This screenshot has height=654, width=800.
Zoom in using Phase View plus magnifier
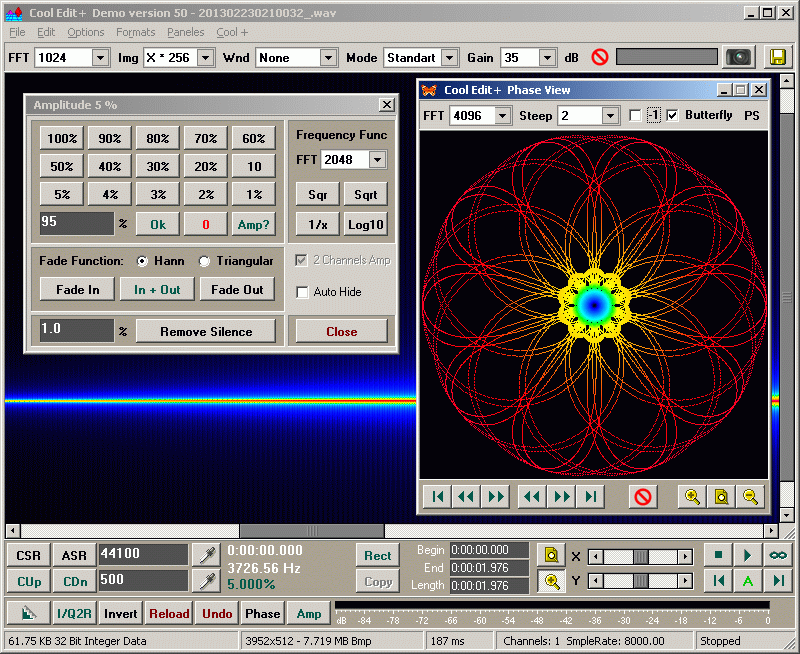[692, 496]
